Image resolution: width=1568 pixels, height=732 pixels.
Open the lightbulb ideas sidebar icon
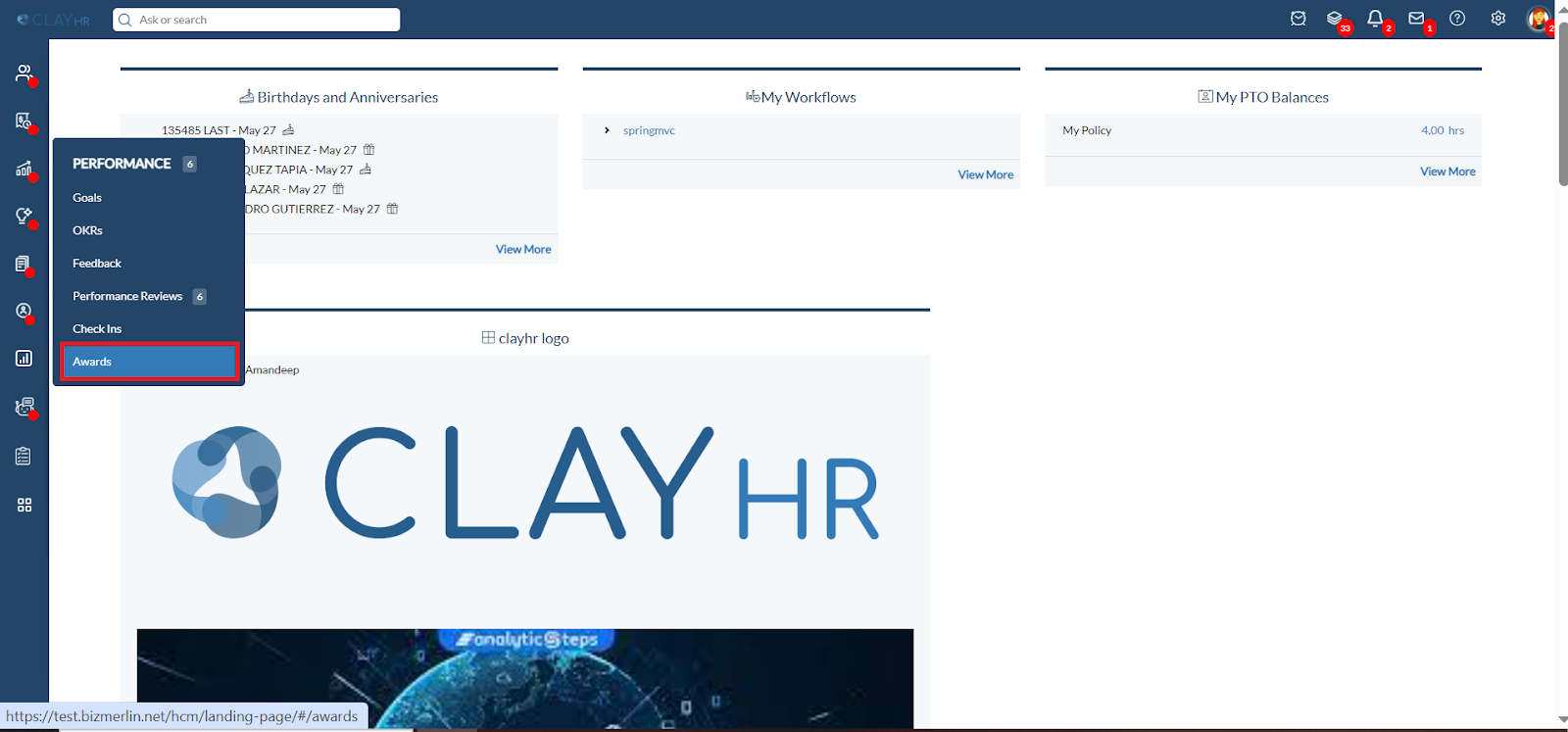click(24, 216)
